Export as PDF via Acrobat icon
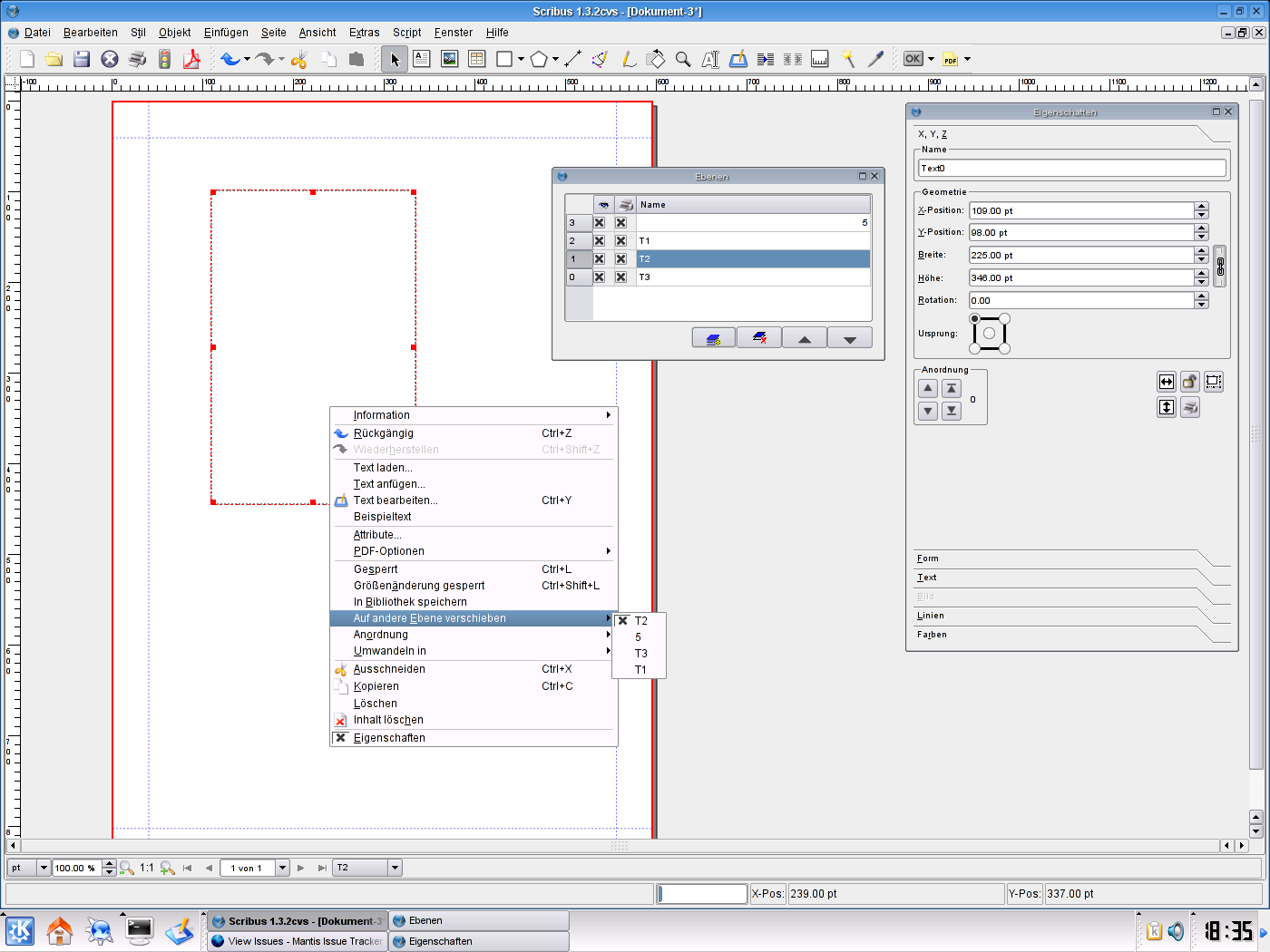Image resolution: width=1270 pixels, height=952 pixels. [191, 59]
